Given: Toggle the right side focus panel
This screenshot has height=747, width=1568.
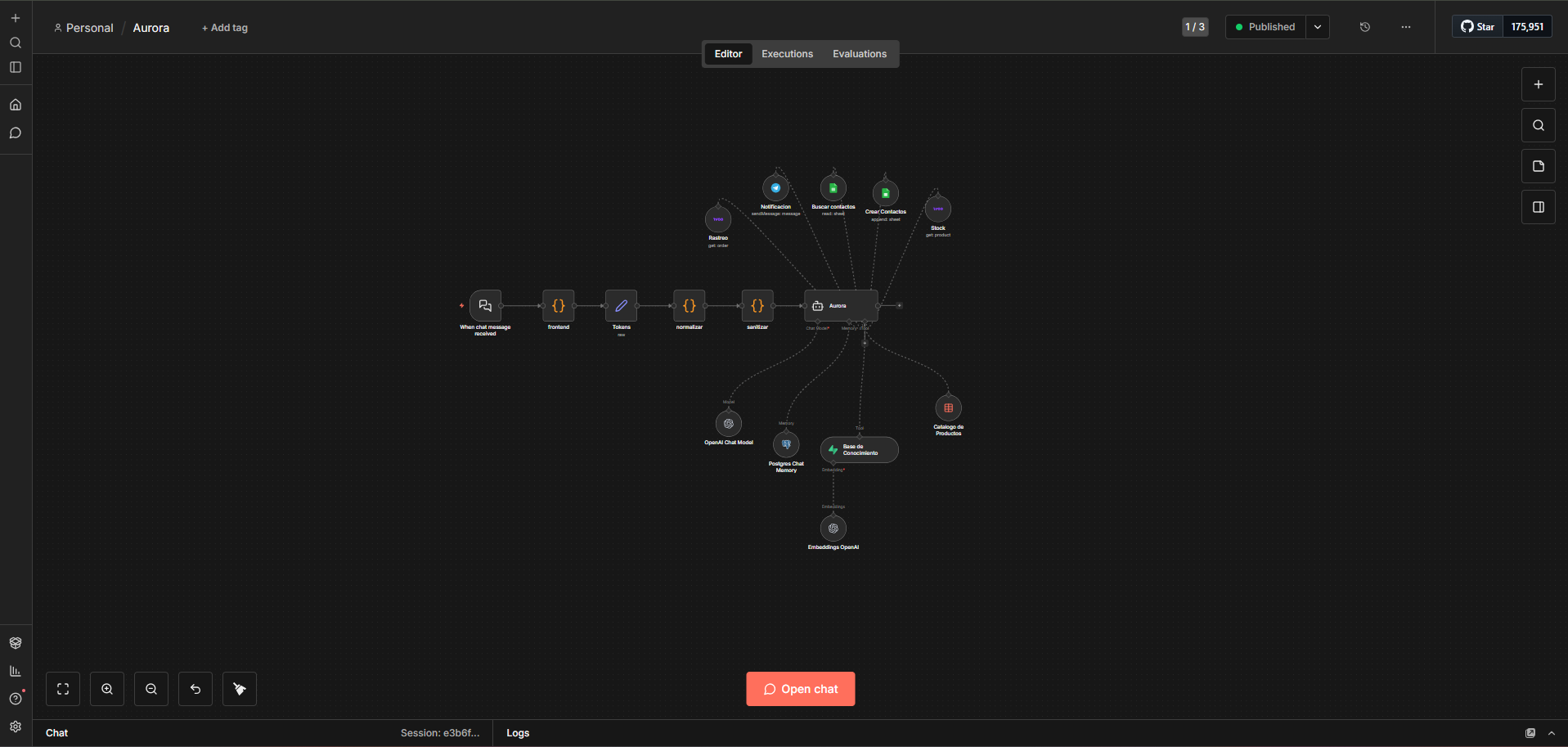Looking at the screenshot, I should tap(1538, 207).
